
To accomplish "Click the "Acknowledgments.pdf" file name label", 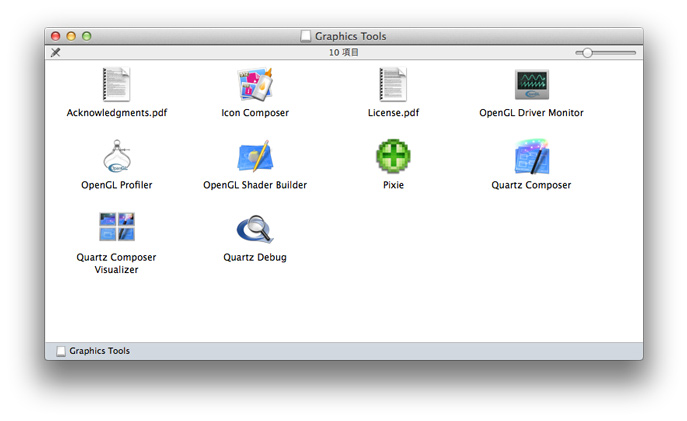I will [x=117, y=113].
